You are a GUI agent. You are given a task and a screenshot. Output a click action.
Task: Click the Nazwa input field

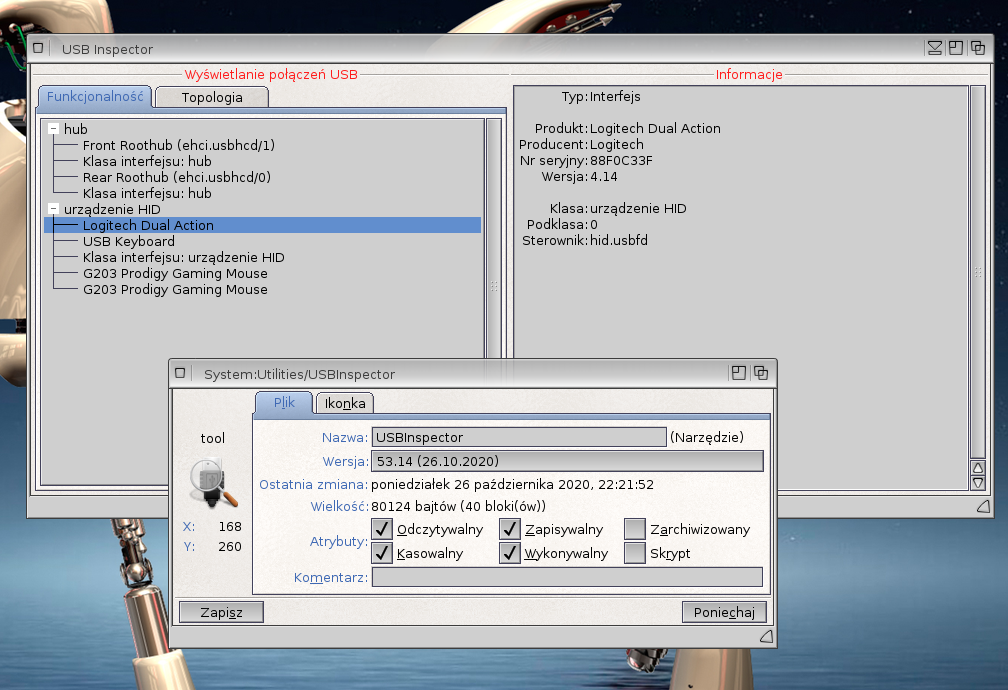[x=519, y=437]
